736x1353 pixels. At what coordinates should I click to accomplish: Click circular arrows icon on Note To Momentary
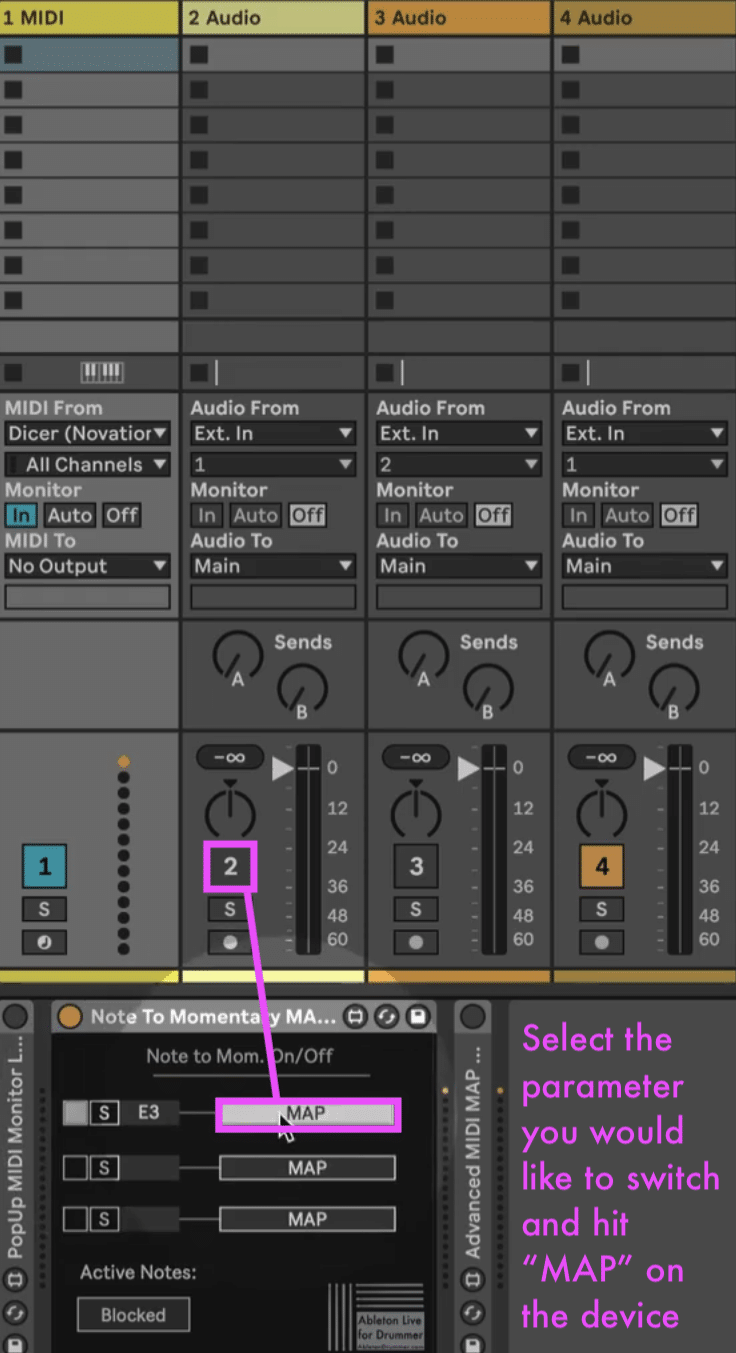[x=387, y=1017]
